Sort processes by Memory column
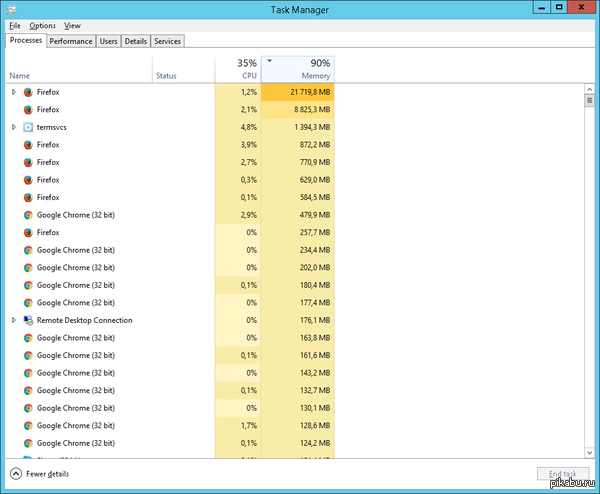This screenshot has width=600, height=494. (298, 69)
